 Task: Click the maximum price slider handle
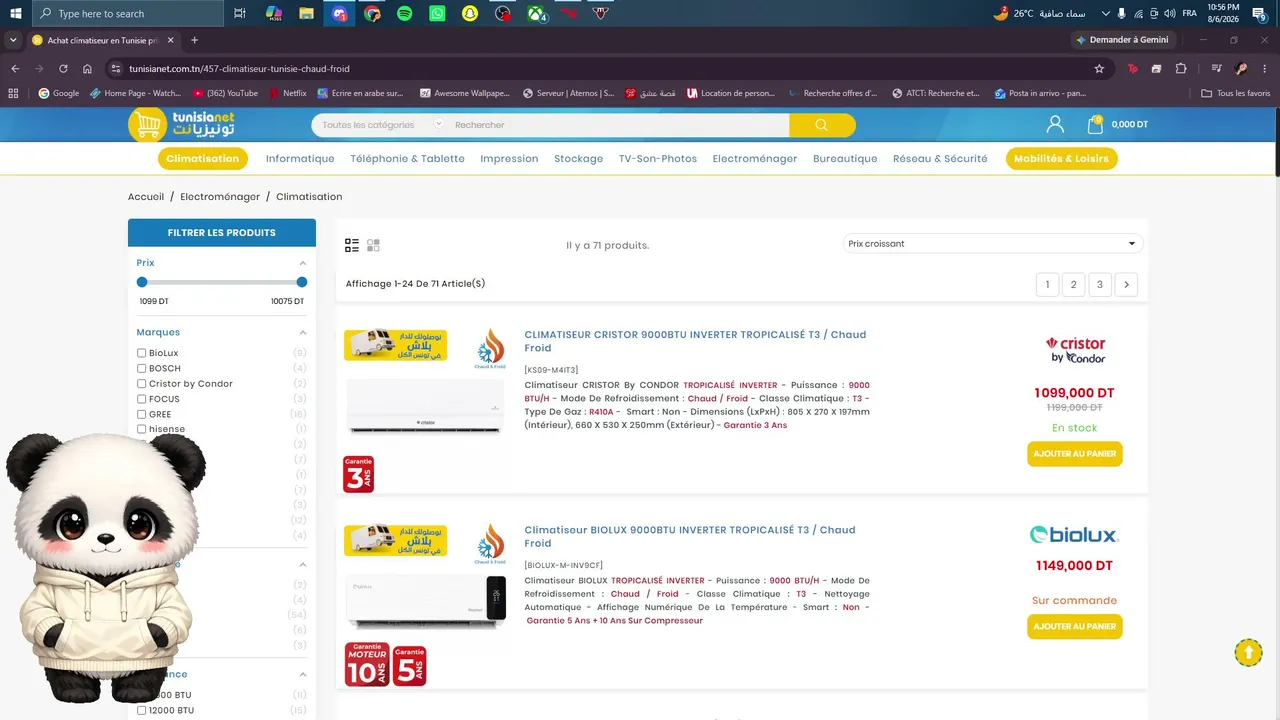[x=302, y=282]
